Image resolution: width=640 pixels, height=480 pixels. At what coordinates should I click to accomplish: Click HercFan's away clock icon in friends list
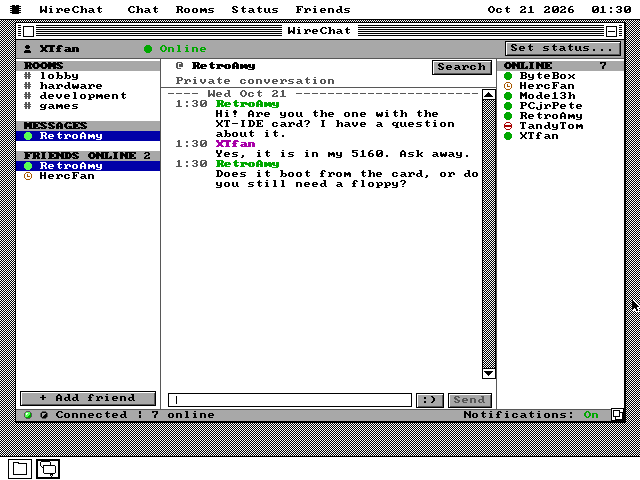(x=28, y=176)
